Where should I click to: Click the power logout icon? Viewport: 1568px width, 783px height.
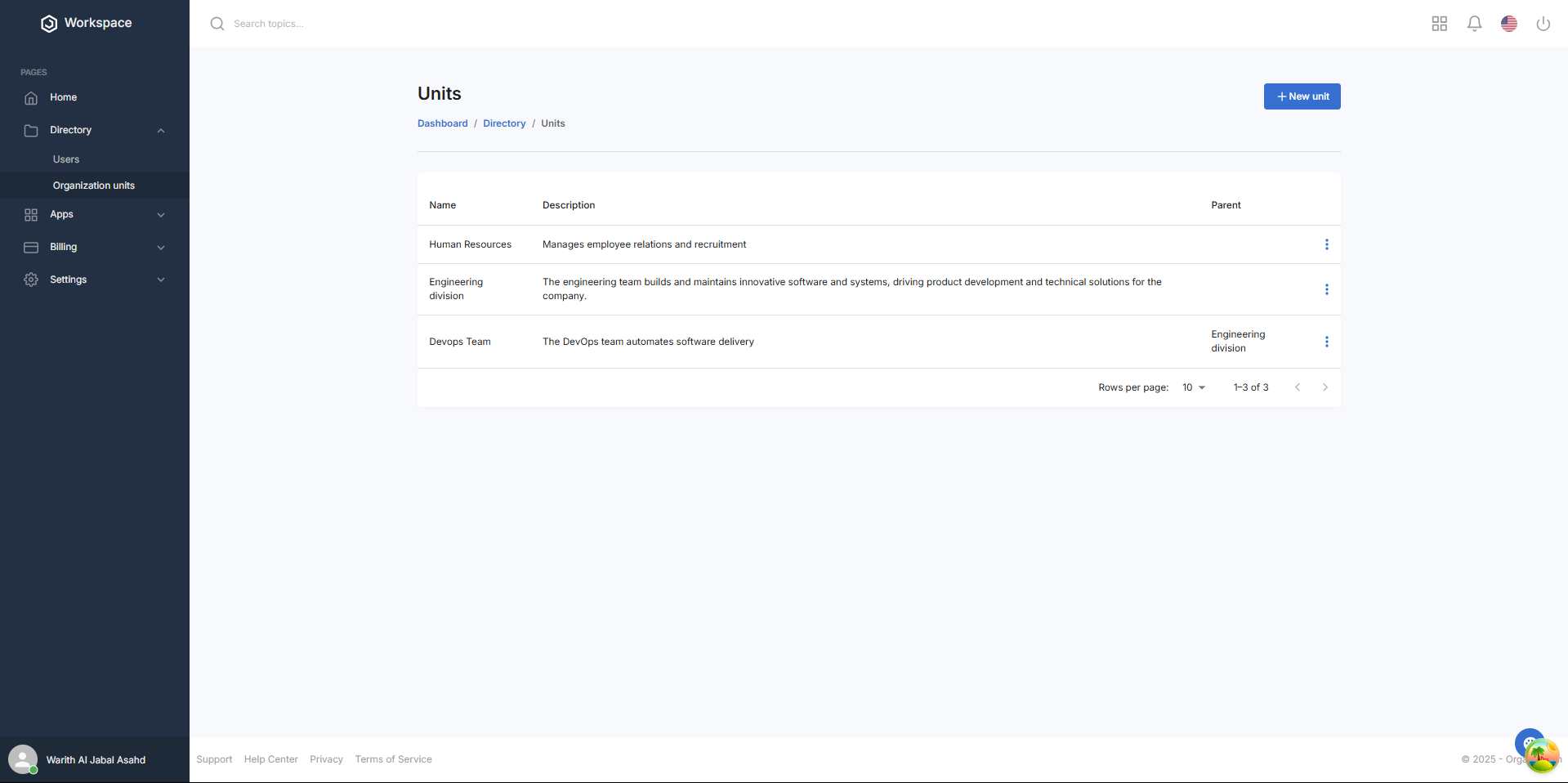click(1543, 24)
